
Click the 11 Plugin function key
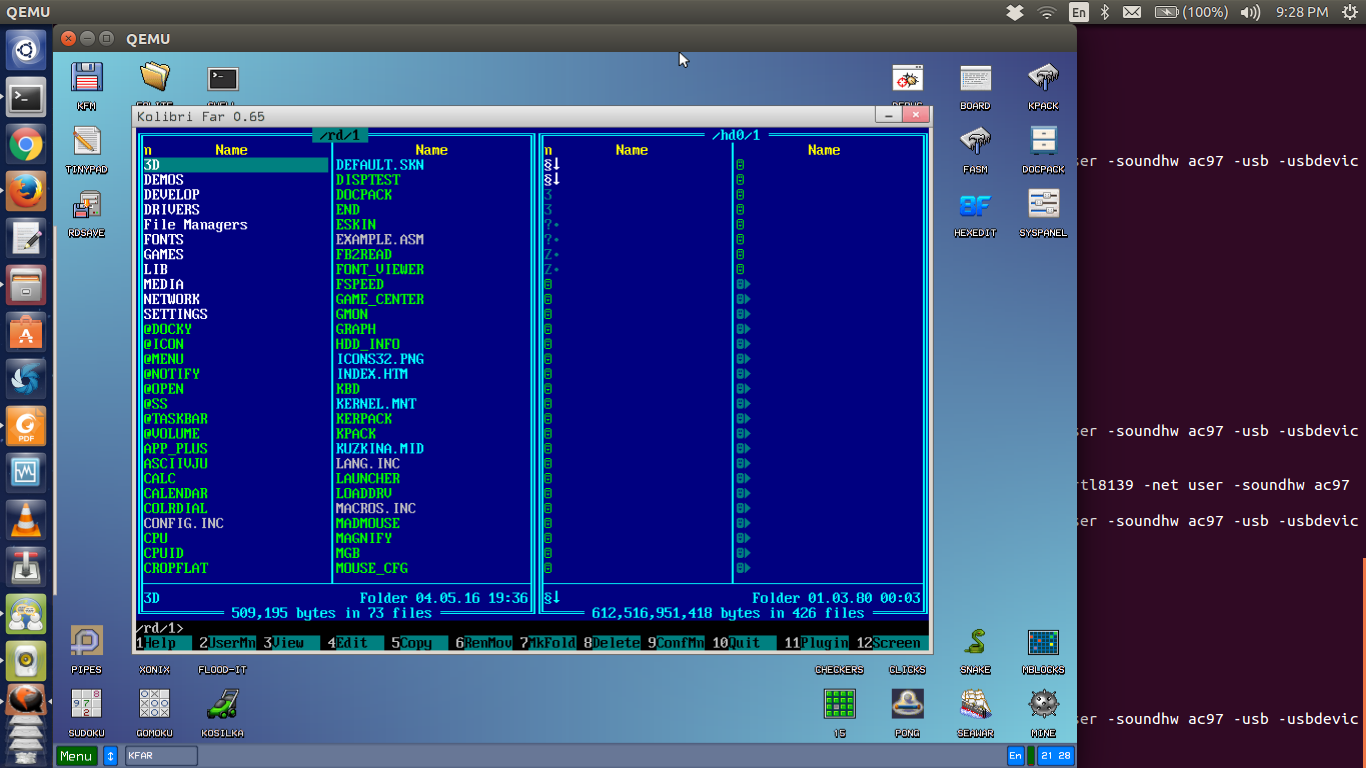[816, 643]
